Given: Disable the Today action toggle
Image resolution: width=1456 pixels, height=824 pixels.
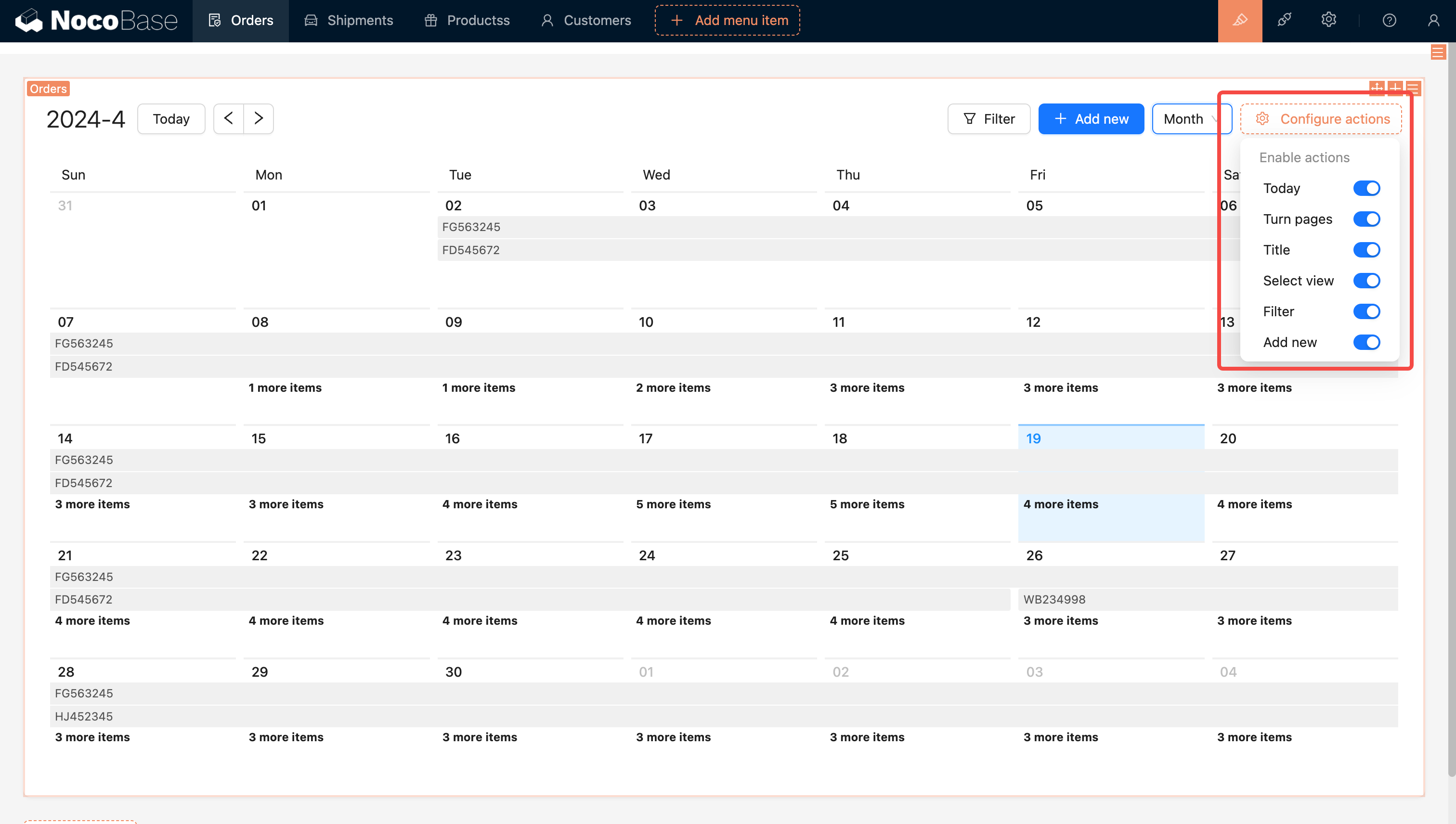Looking at the screenshot, I should coord(1366,188).
